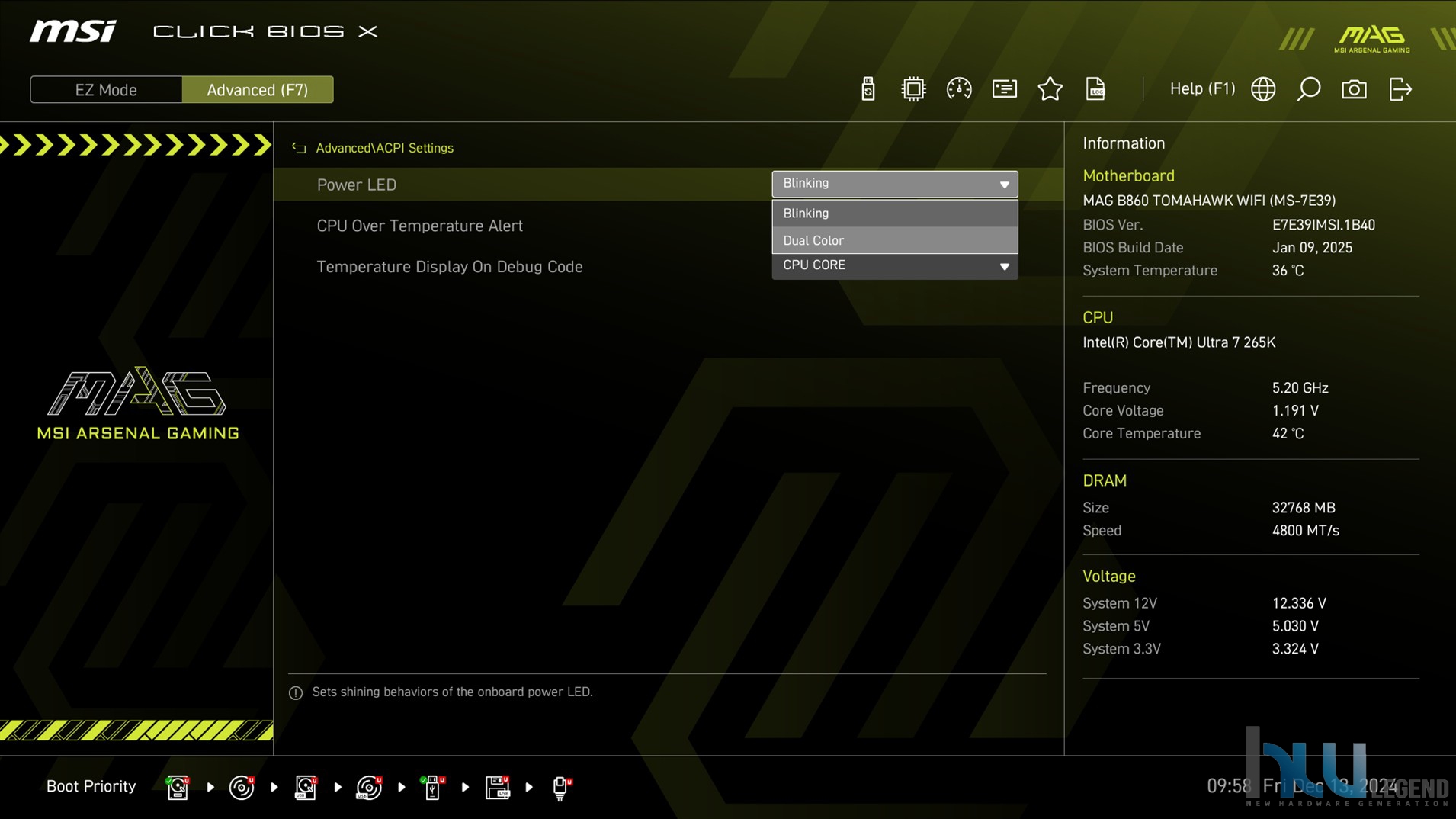Select the USB hard drive boot icon
The width and height of the screenshot is (1456, 819).
306,787
